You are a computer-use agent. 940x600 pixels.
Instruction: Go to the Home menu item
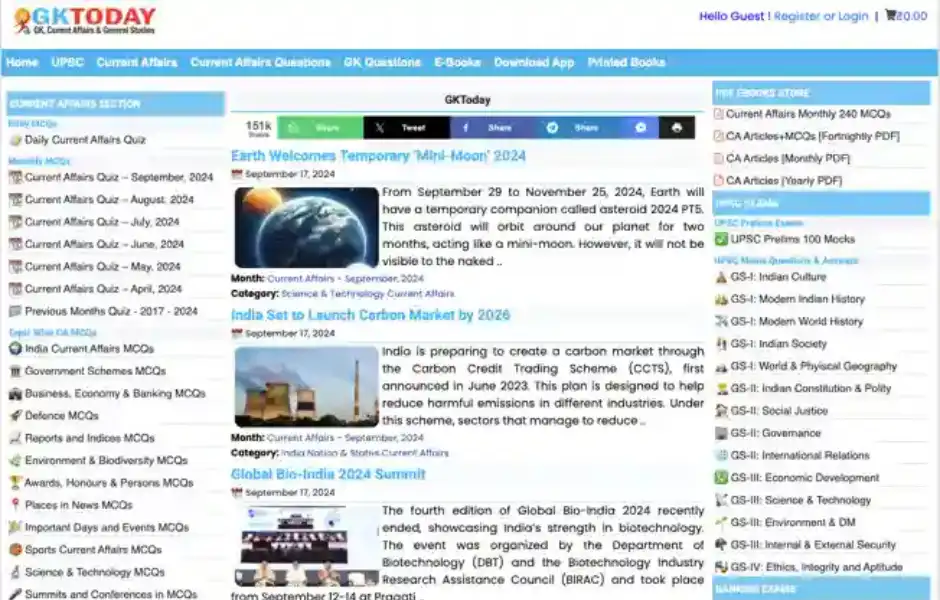(x=22, y=62)
